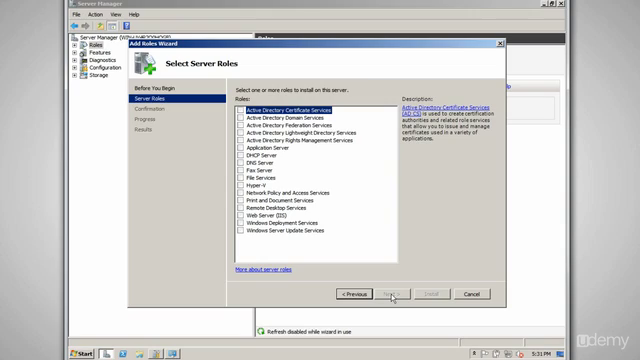Click the green Refresh icon in status area

pos(261,331)
